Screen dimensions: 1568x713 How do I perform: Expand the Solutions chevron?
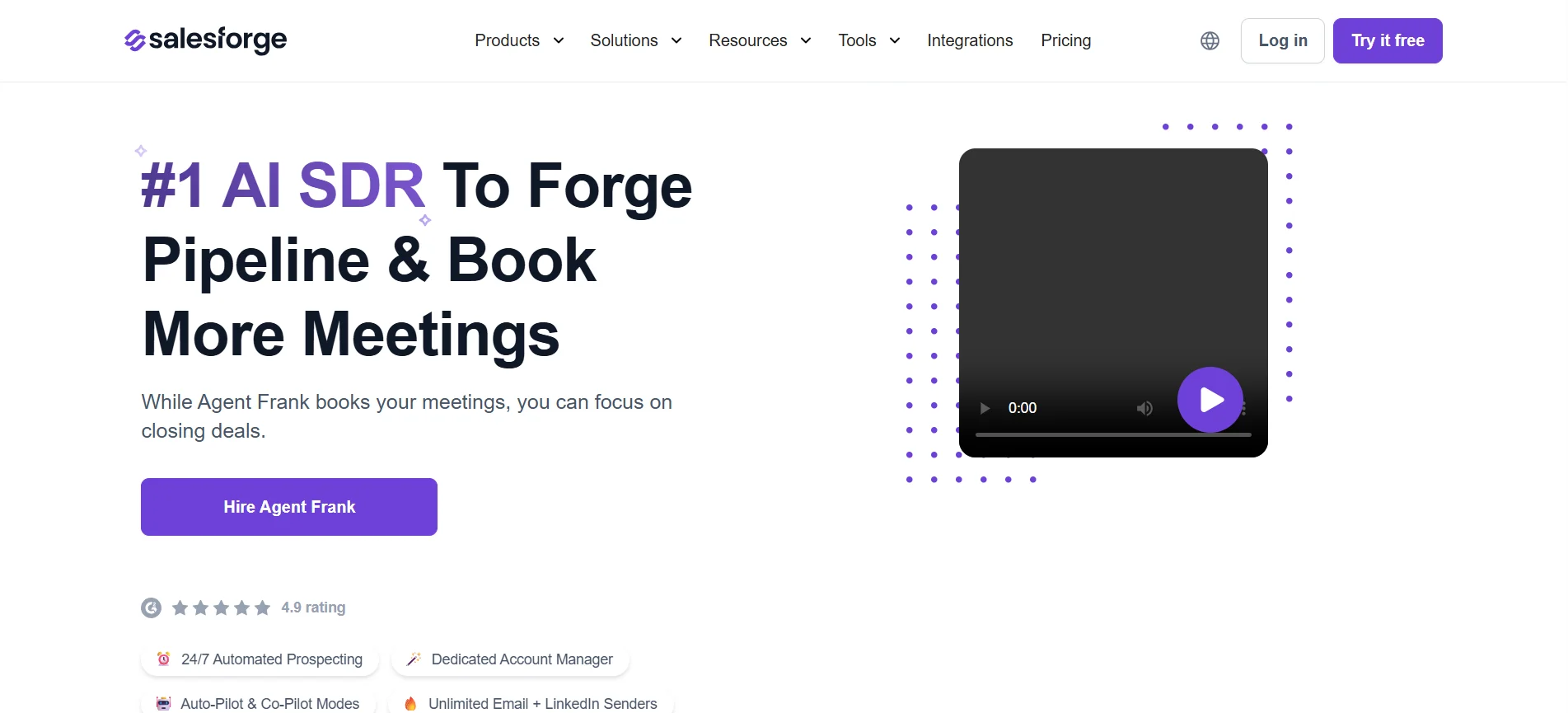[676, 40]
